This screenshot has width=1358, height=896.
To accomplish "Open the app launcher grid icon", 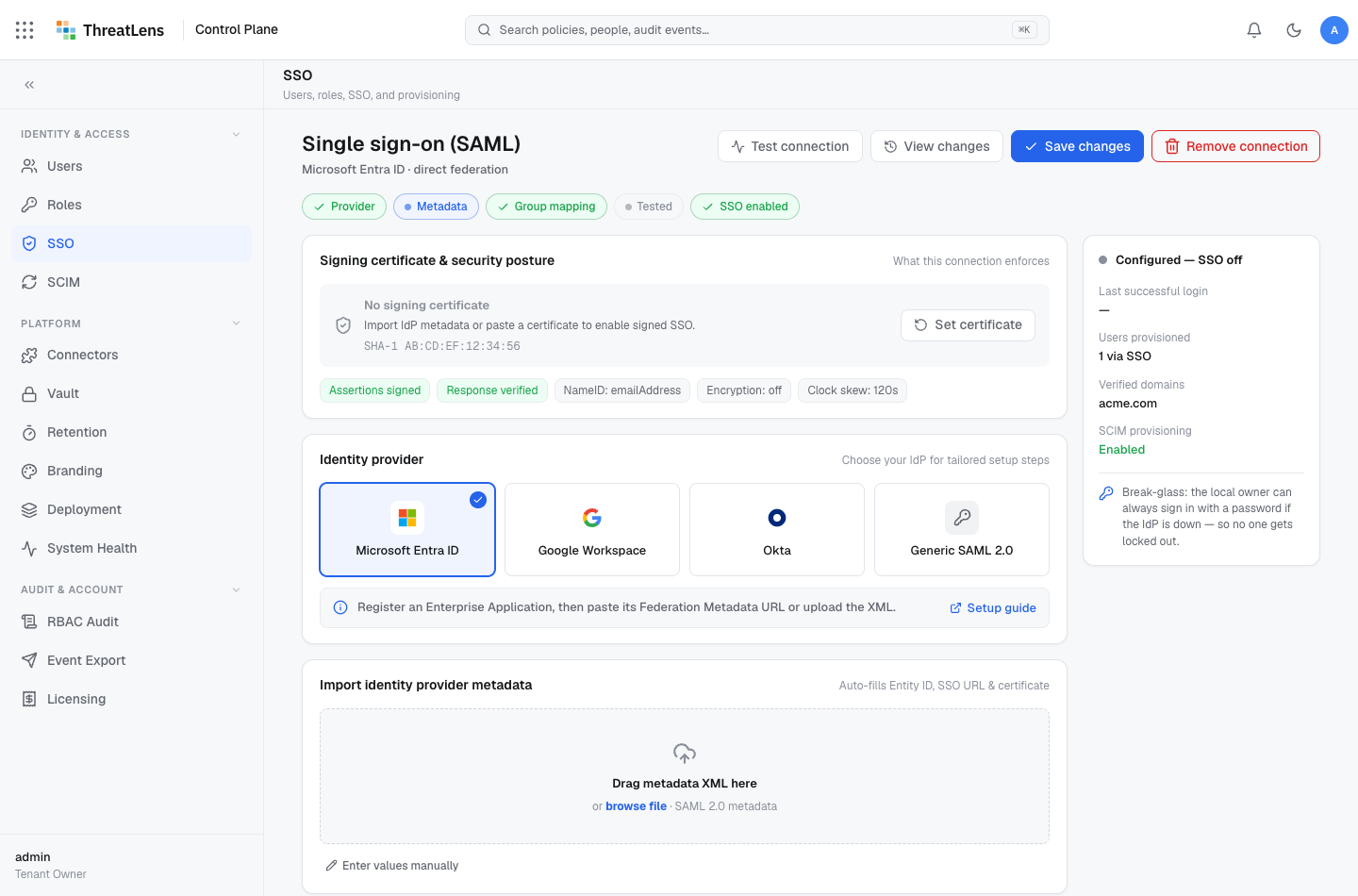I will pyautogui.click(x=25, y=30).
